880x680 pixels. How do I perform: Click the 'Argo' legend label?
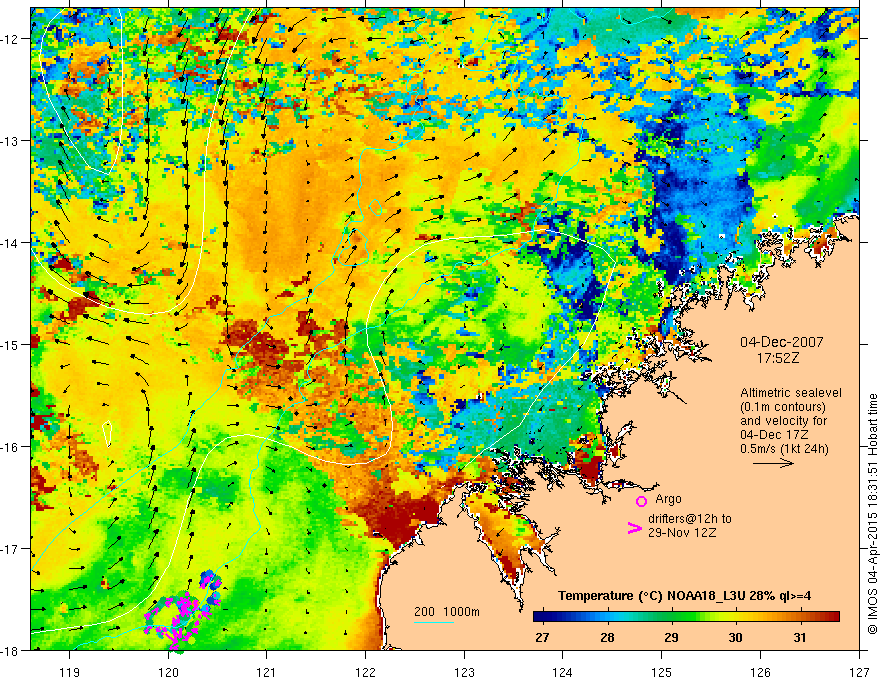(x=668, y=499)
